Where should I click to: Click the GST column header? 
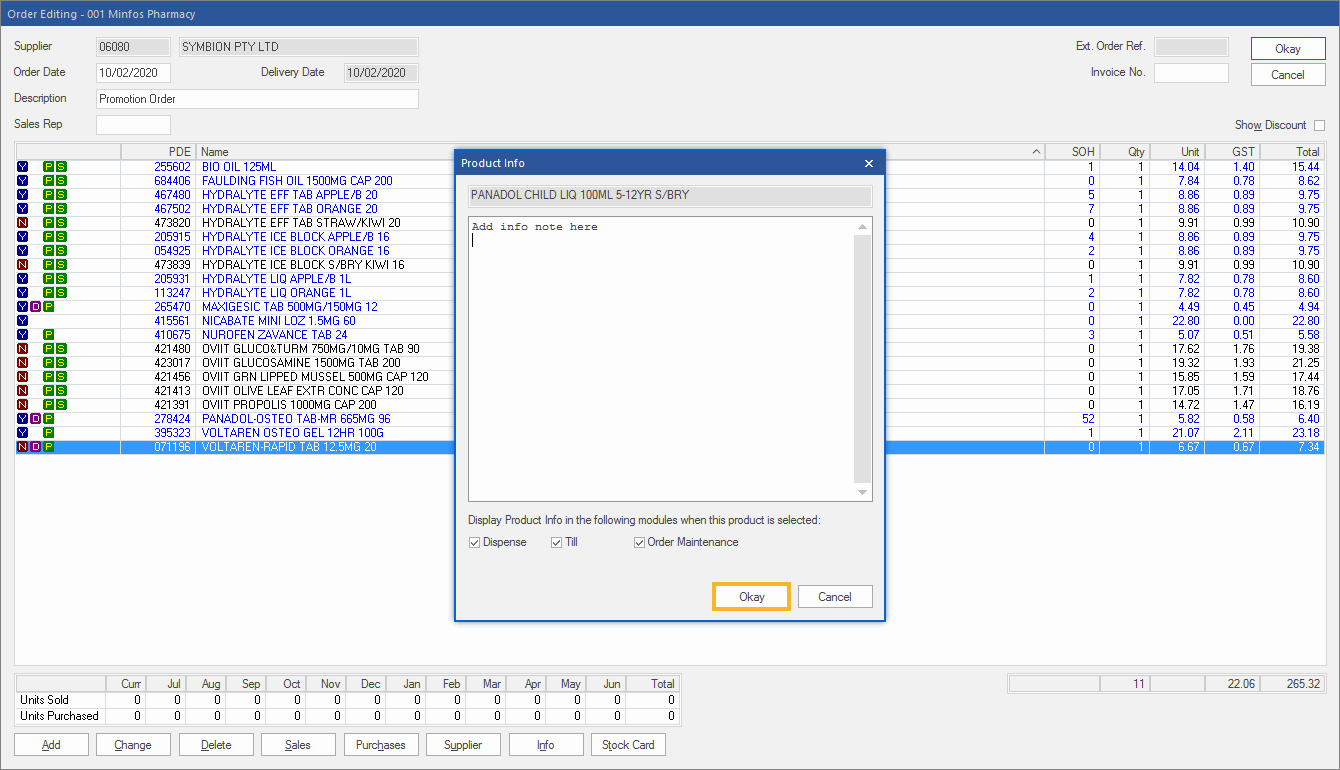pos(1231,152)
